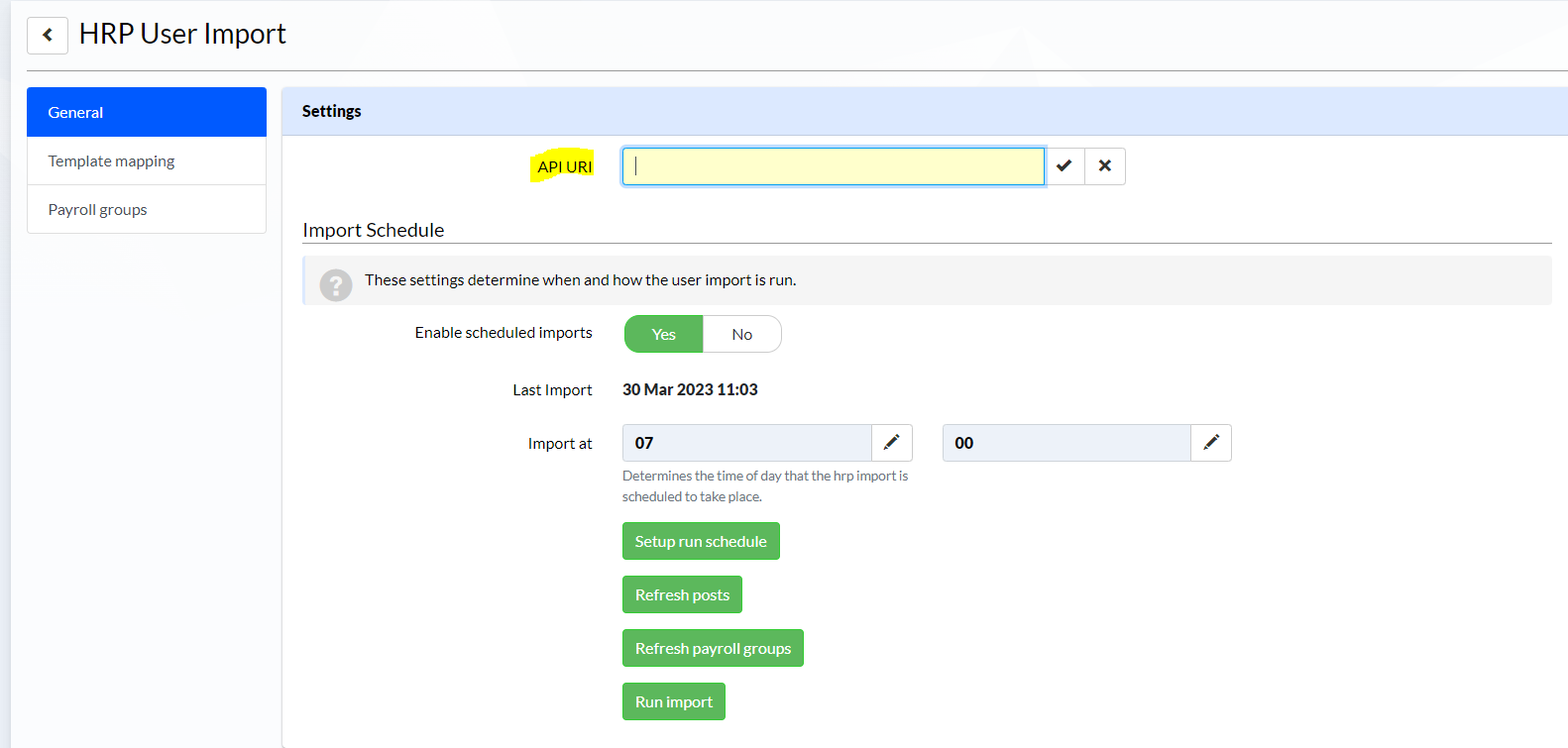Cancel API URI editing with the X icon
Viewport: 1568px width, 748px height.
point(1105,166)
